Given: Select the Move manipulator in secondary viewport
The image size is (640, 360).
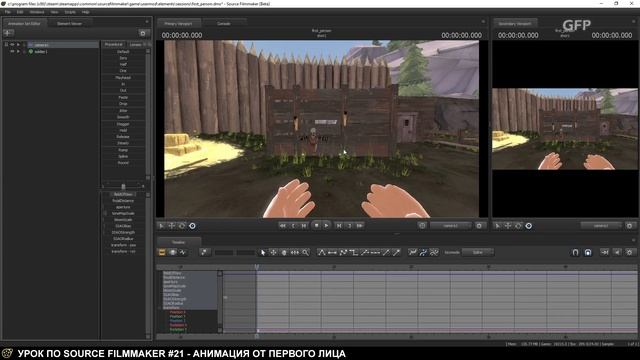Looking at the screenshot, I should (x=508, y=226).
